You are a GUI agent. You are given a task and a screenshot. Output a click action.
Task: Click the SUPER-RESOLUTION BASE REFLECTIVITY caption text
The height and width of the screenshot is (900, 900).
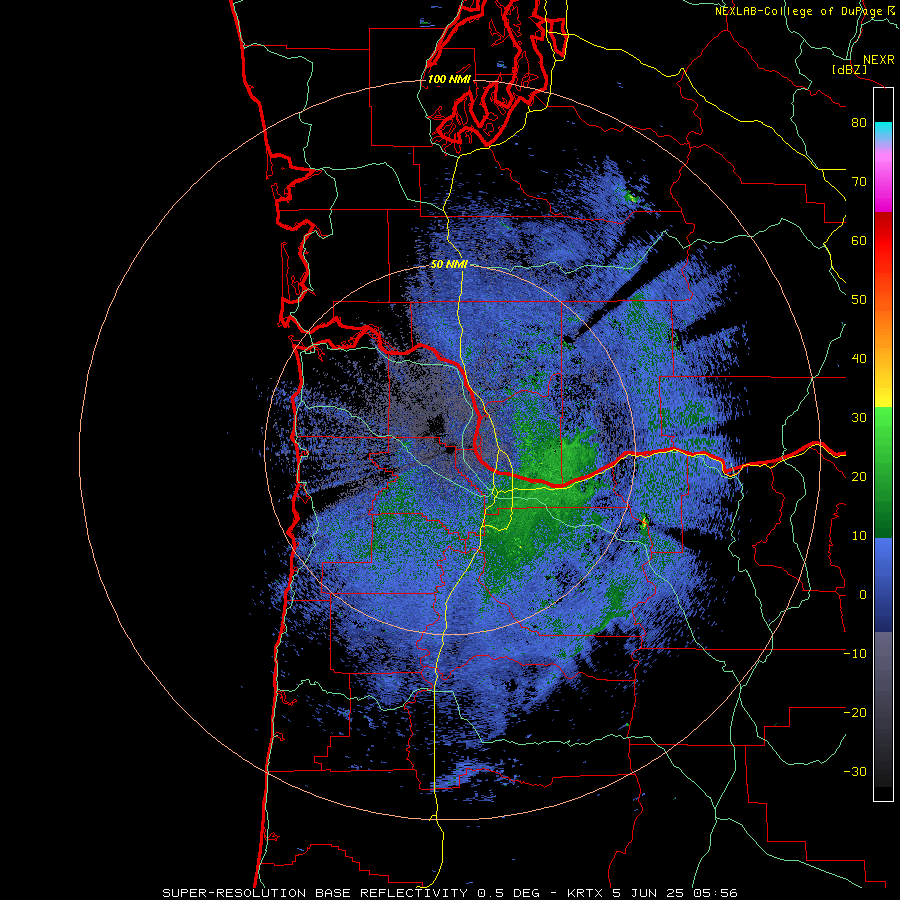click(315, 893)
